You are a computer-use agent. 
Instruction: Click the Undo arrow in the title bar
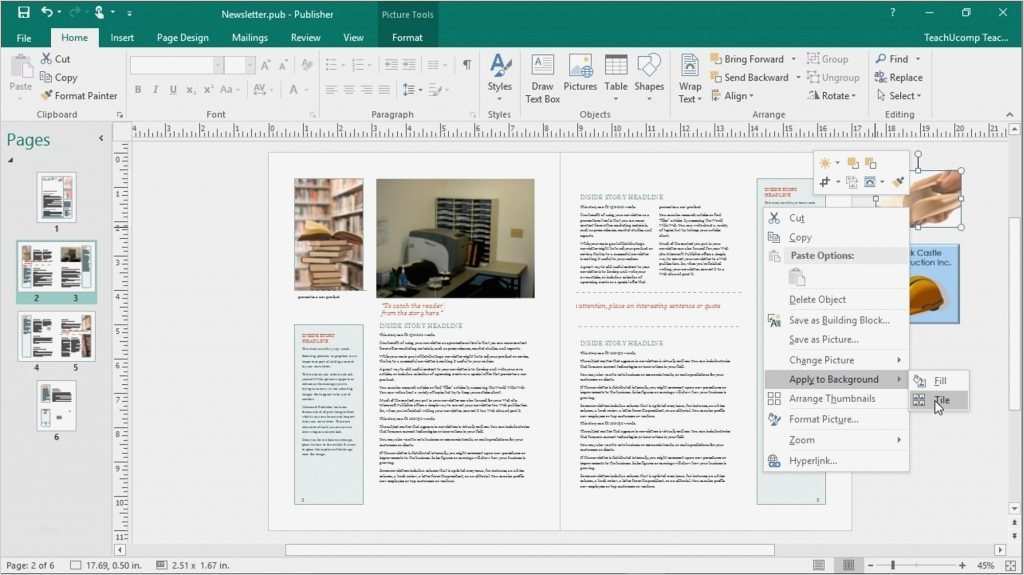tap(48, 12)
